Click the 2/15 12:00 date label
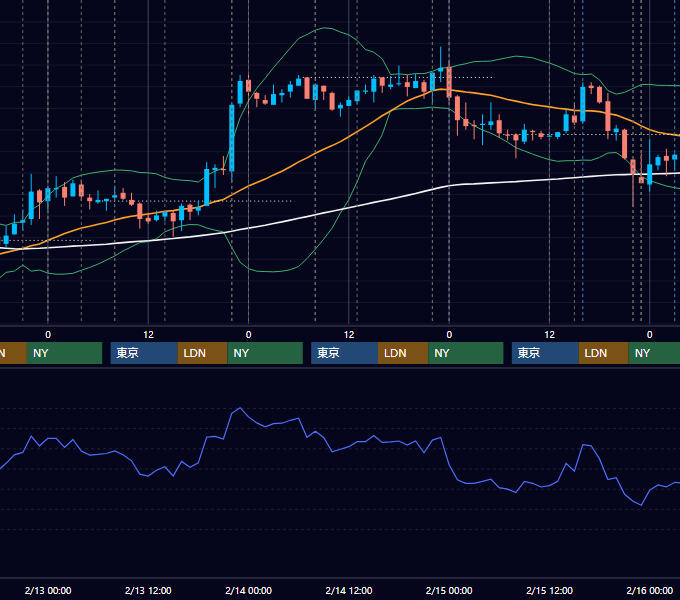 pos(549,590)
